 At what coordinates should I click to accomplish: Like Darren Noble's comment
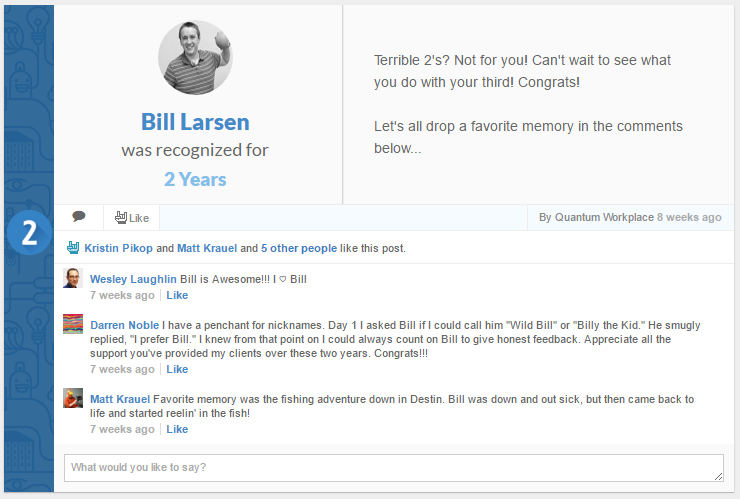click(x=177, y=369)
